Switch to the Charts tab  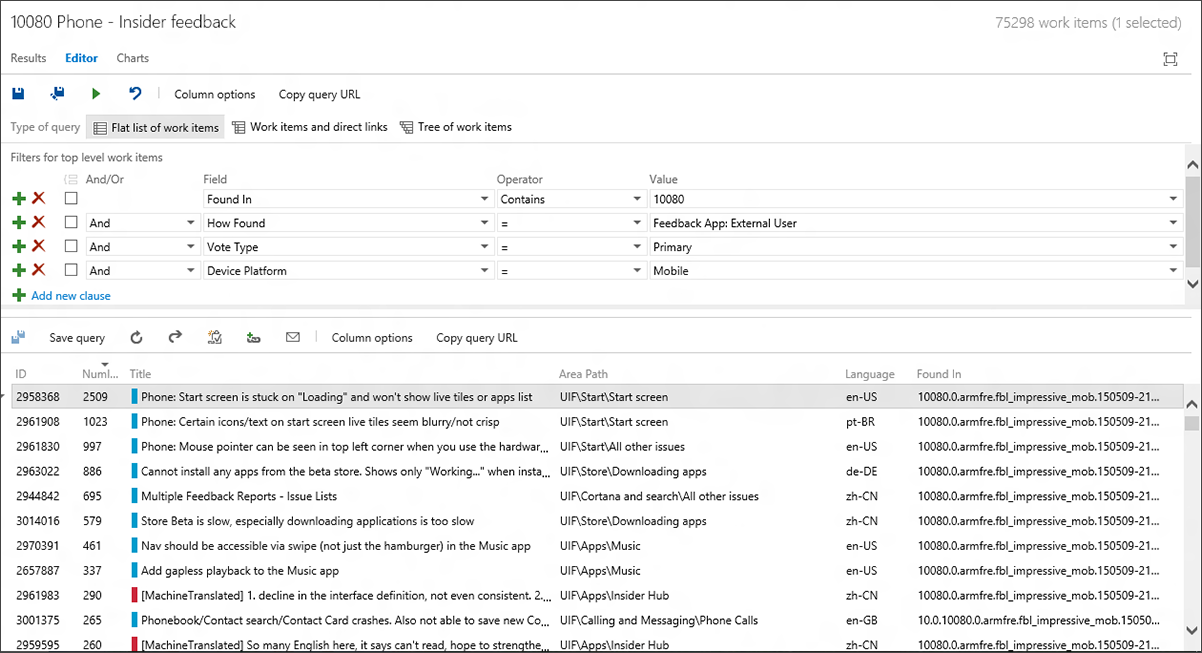132,58
